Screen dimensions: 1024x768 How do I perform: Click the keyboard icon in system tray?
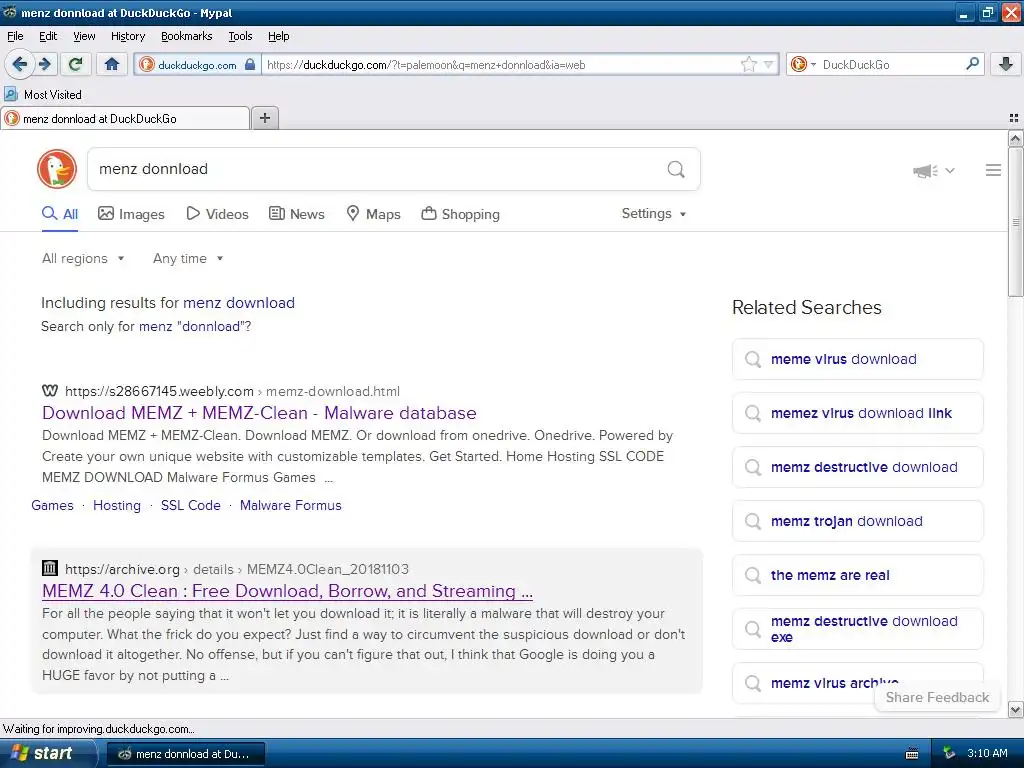coord(912,754)
